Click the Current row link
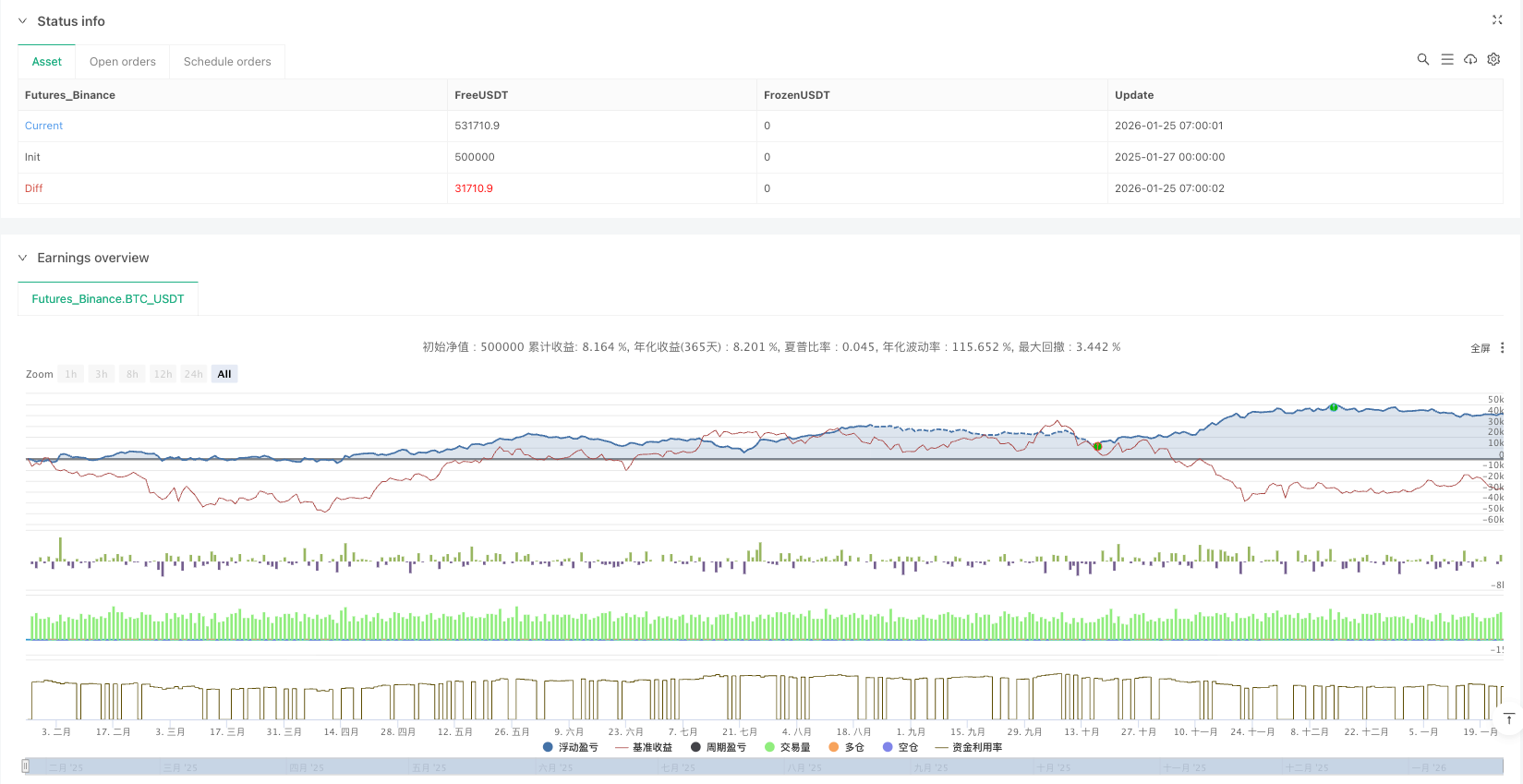The height and width of the screenshot is (784, 1523). [x=43, y=126]
